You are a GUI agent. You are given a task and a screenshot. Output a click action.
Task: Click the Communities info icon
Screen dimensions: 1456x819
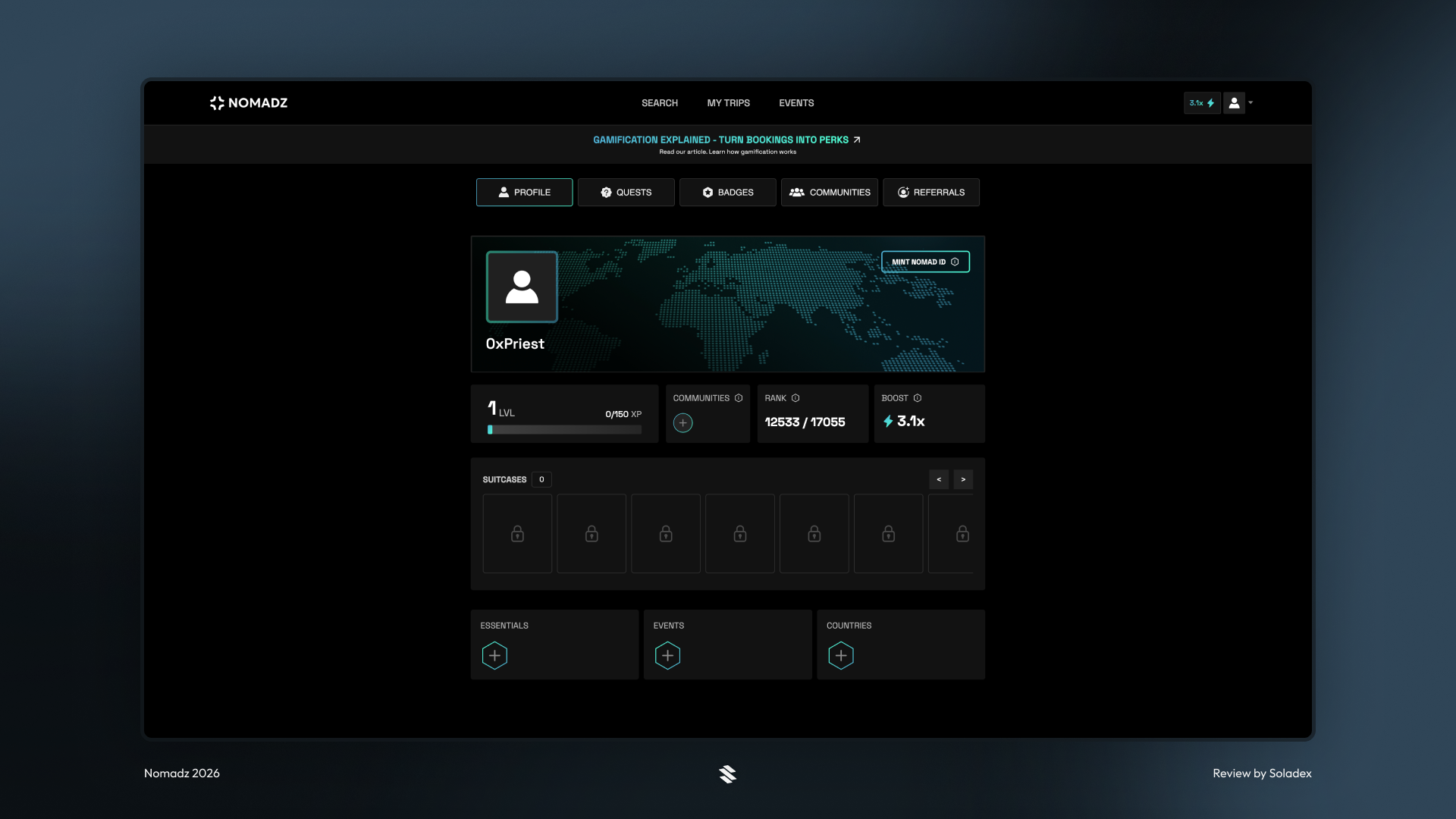click(739, 397)
